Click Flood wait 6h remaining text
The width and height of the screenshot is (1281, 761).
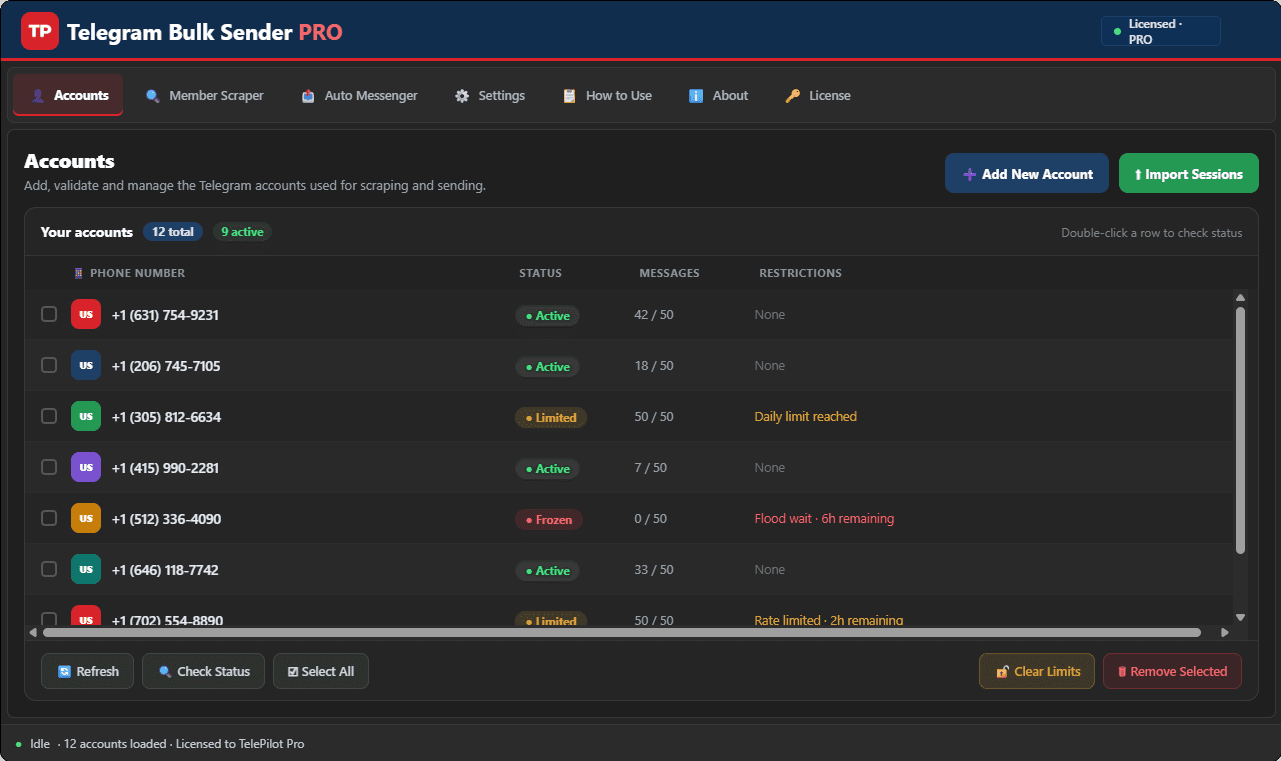824,519
